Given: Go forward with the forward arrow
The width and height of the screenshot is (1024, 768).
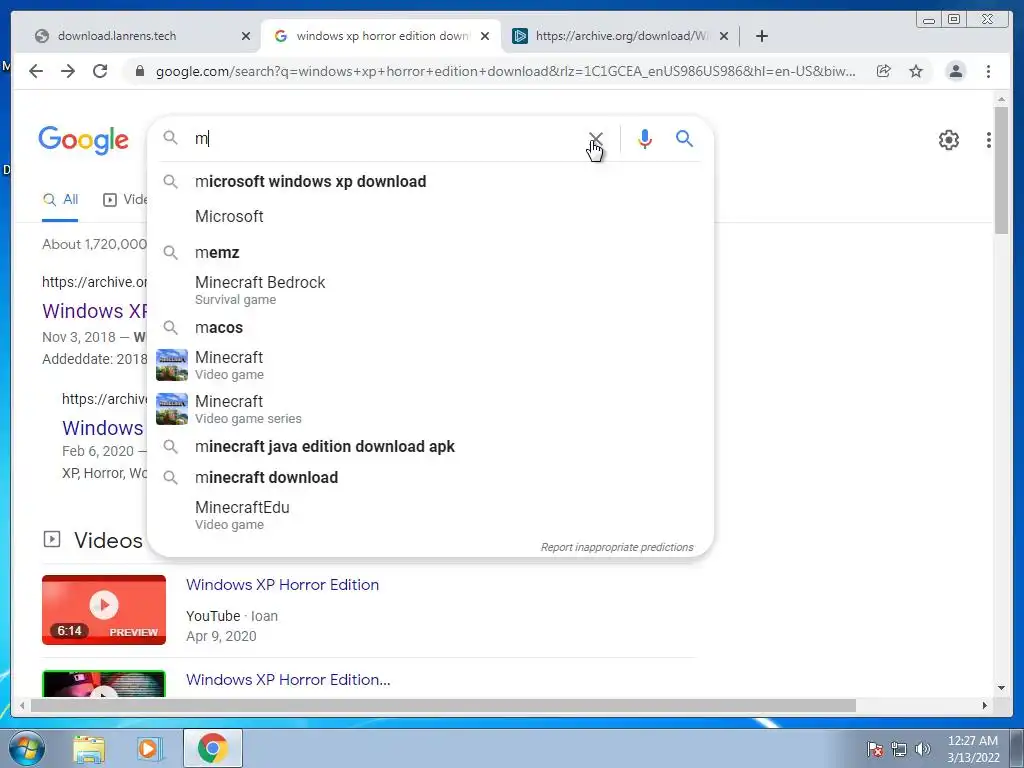Looking at the screenshot, I should click(68, 71).
